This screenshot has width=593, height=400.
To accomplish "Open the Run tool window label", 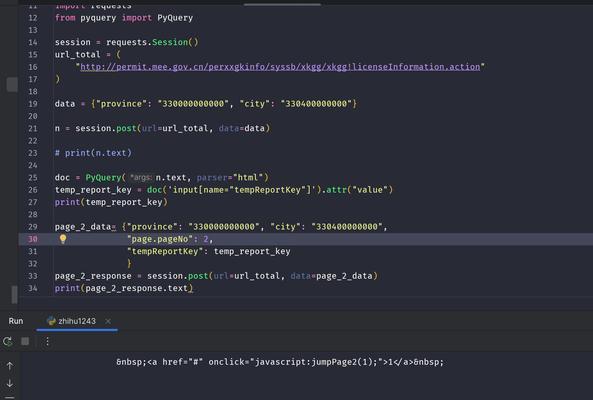I will click(16, 321).
